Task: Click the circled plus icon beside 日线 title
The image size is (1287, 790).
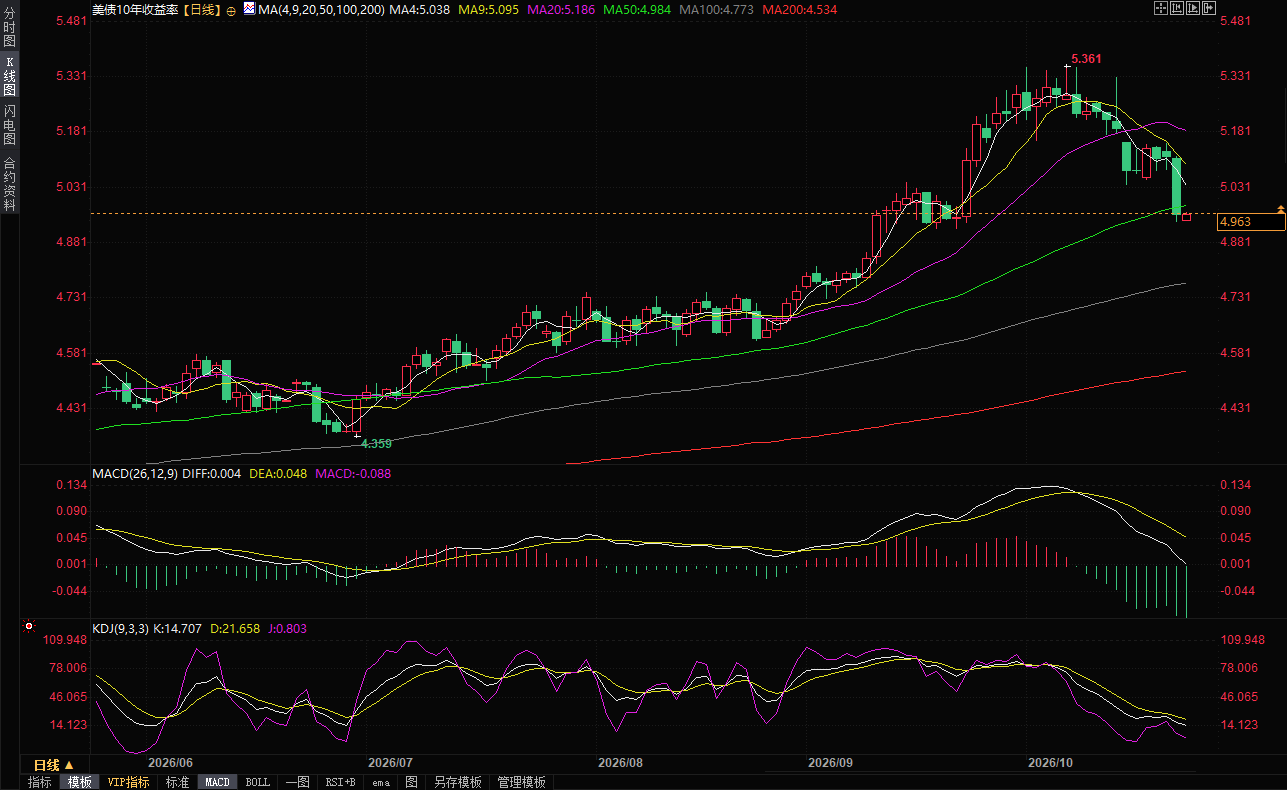Action: click(x=231, y=9)
